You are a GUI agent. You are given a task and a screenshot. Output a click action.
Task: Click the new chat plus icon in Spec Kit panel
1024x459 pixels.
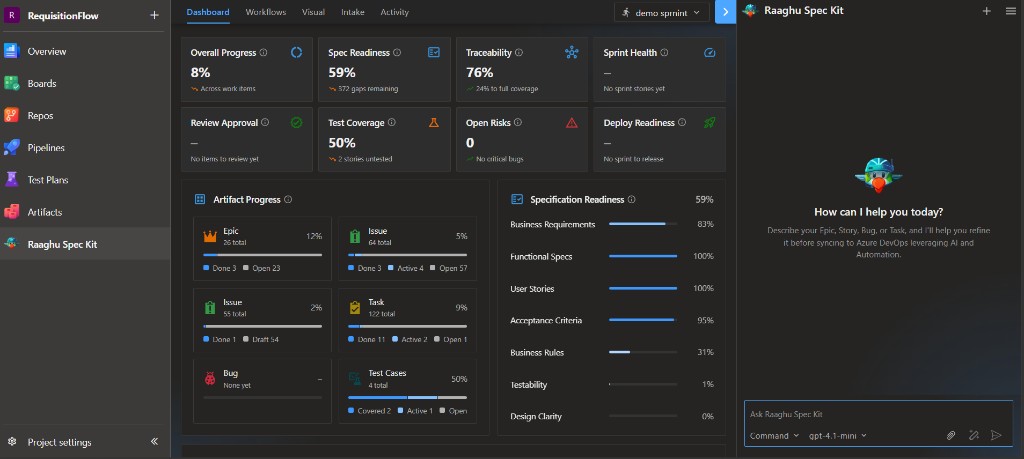tap(987, 10)
